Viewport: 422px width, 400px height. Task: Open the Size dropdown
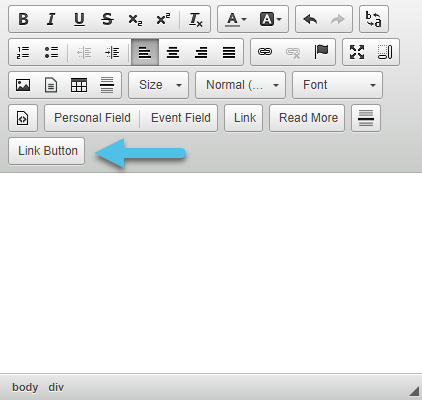[158, 85]
